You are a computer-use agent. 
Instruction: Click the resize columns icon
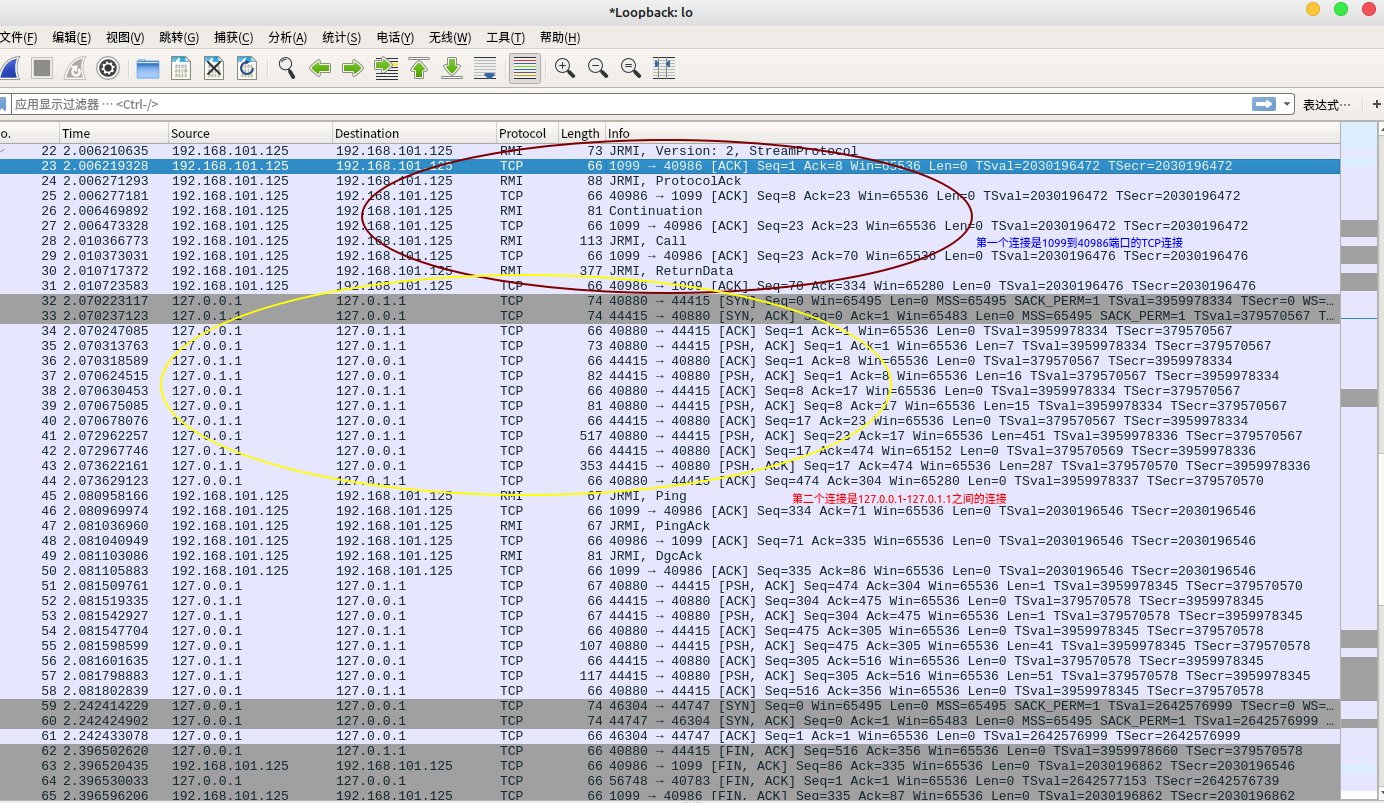point(663,68)
